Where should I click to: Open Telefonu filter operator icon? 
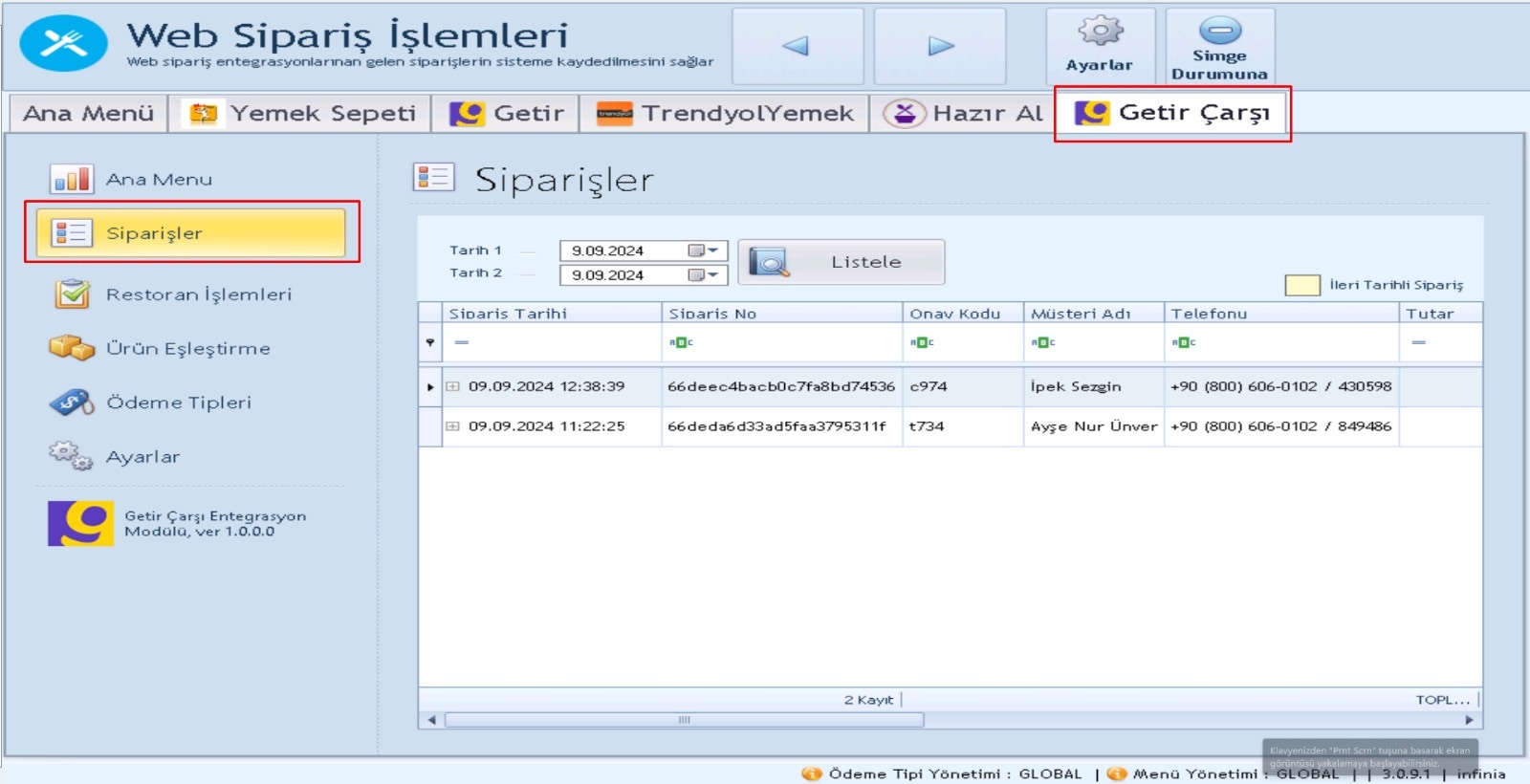1184,342
